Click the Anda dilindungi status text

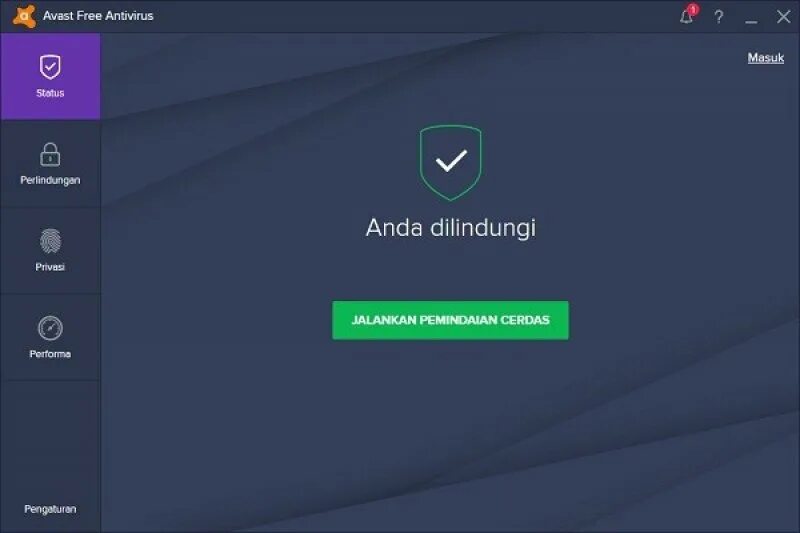(x=451, y=228)
